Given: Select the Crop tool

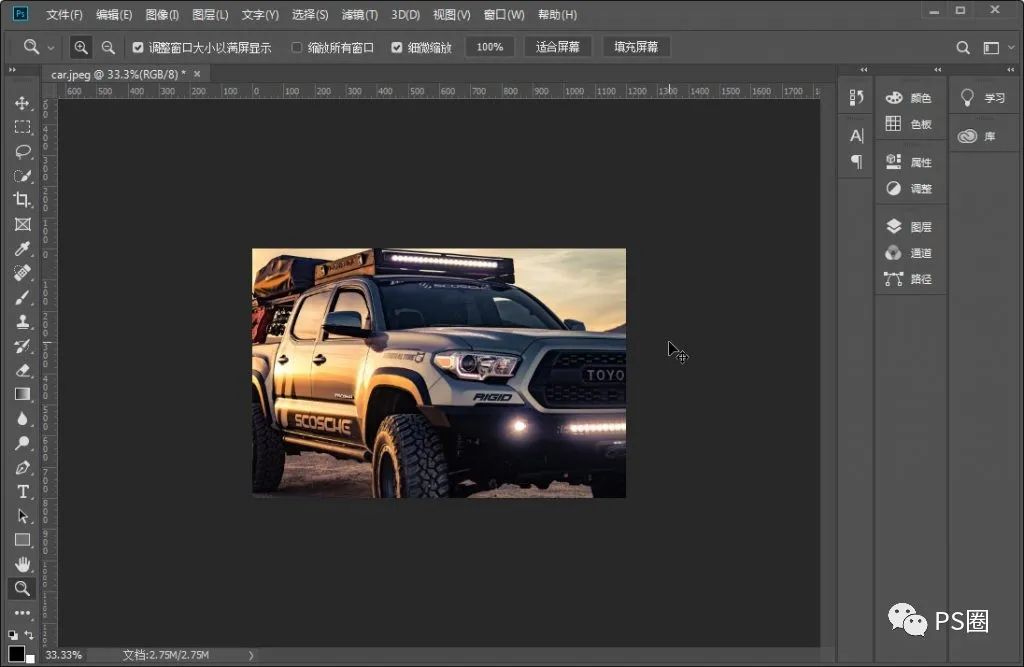Looking at the screenshot, I should coord(22,200).
